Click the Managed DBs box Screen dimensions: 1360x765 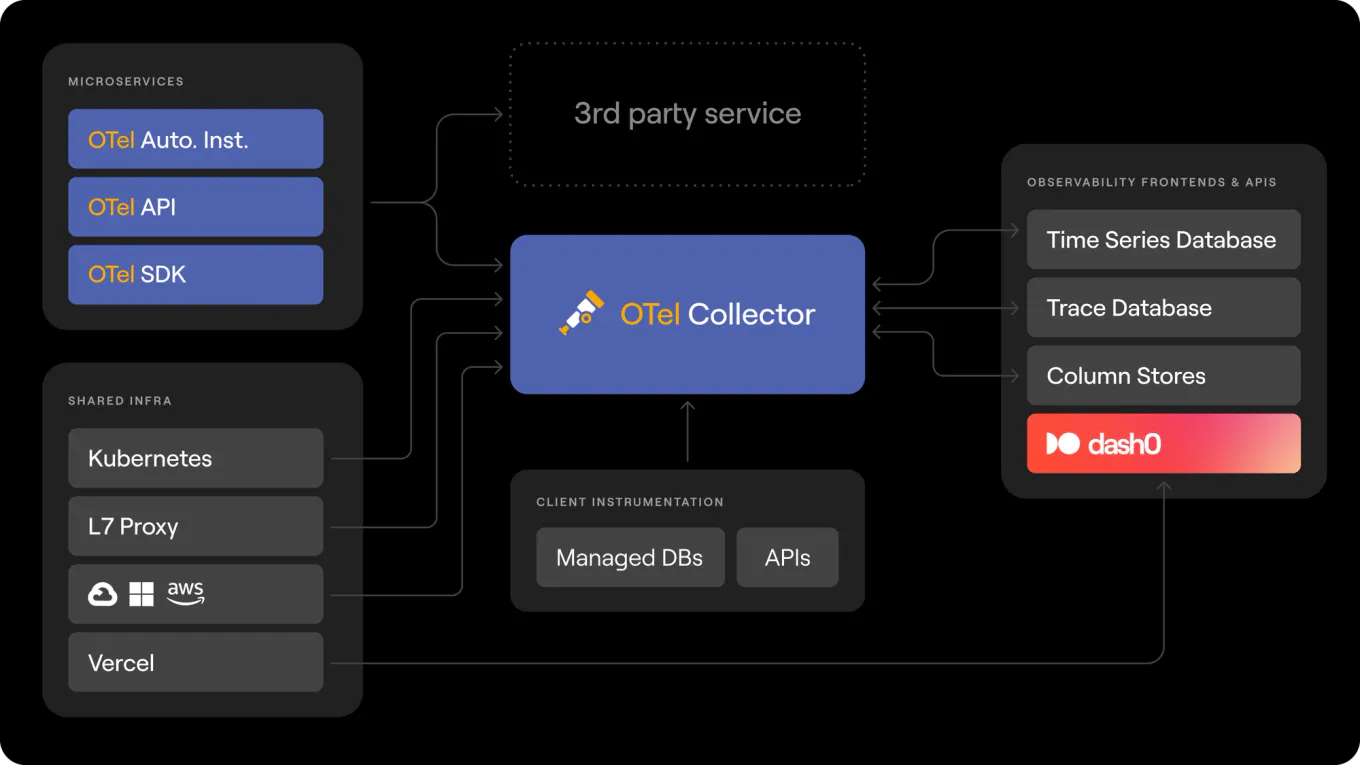[630, 557]
